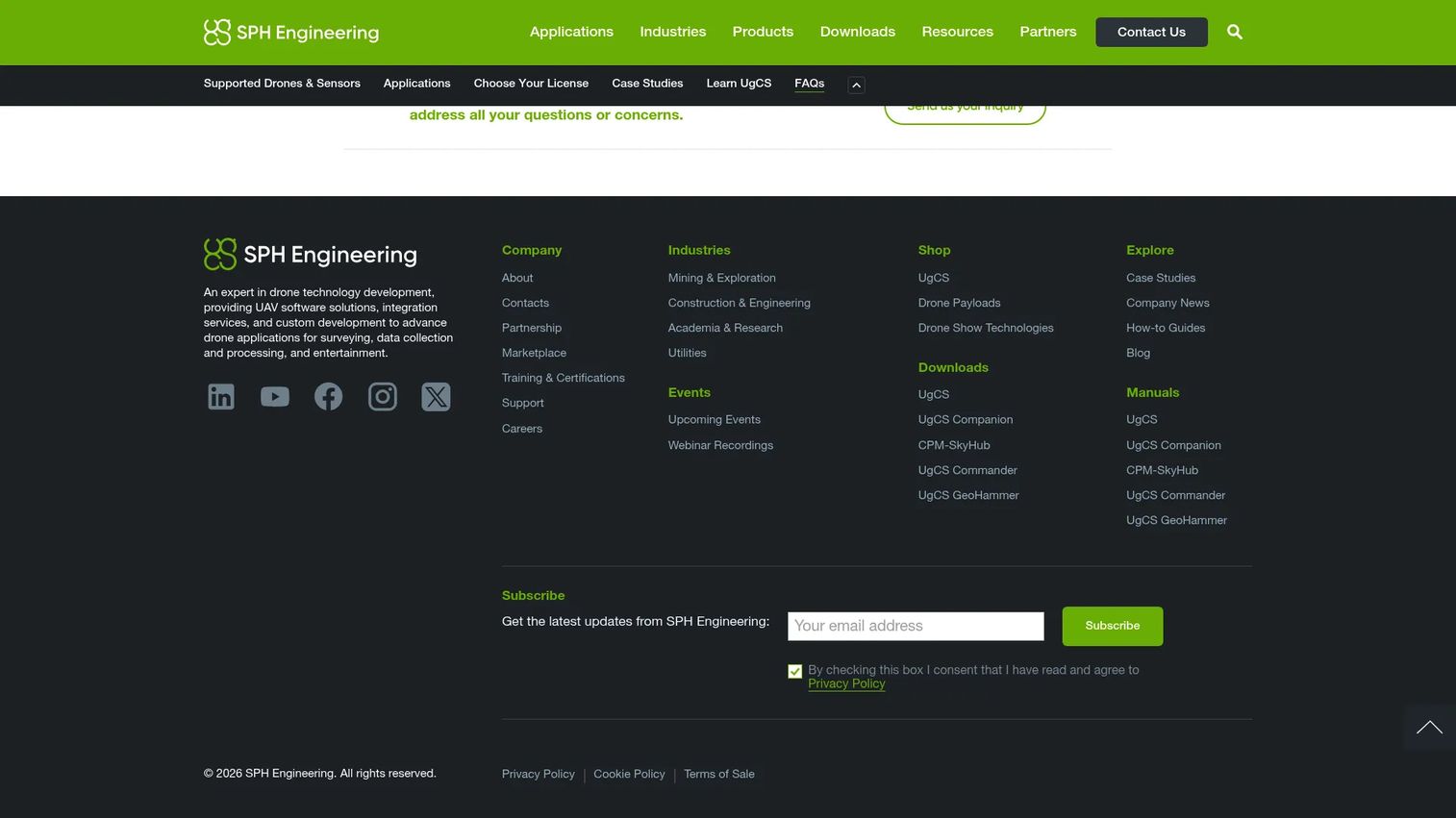Screen dimensions: 1456x818
Task: Click the green Subscribe button
Action: (1113, 626)
